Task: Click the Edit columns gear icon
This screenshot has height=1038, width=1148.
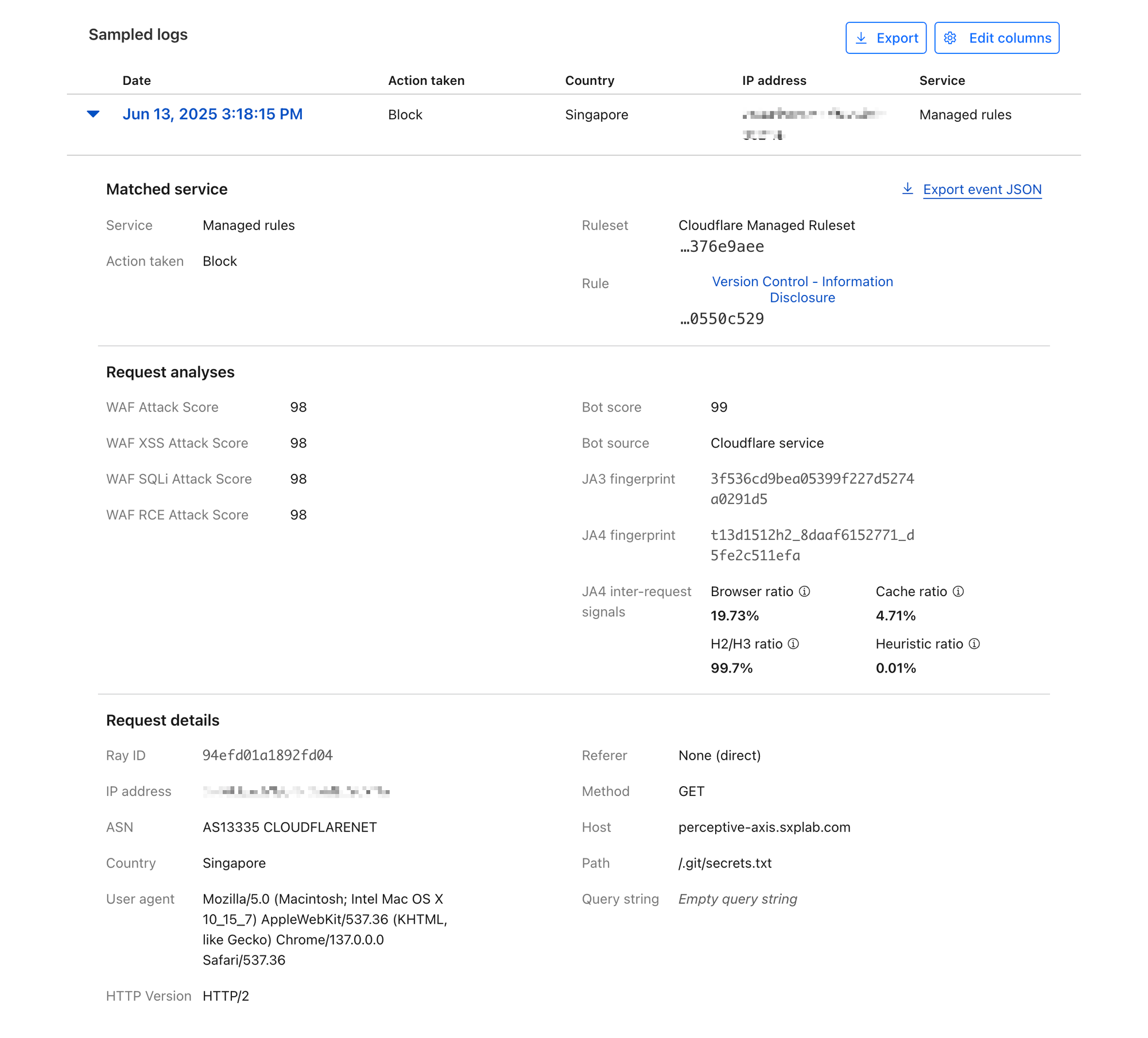Action: click(950, 38)
